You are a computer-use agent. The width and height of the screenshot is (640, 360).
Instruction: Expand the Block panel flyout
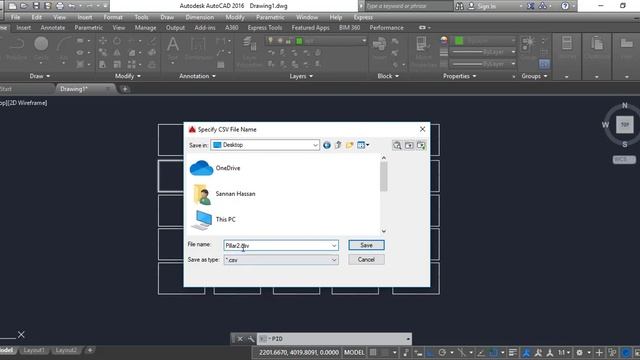[x=388, y=76]
